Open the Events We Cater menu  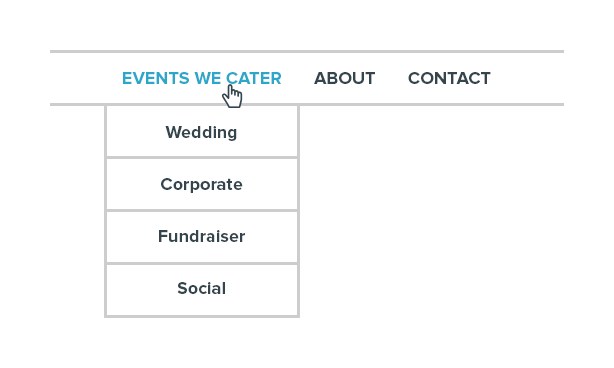point(202,78)
